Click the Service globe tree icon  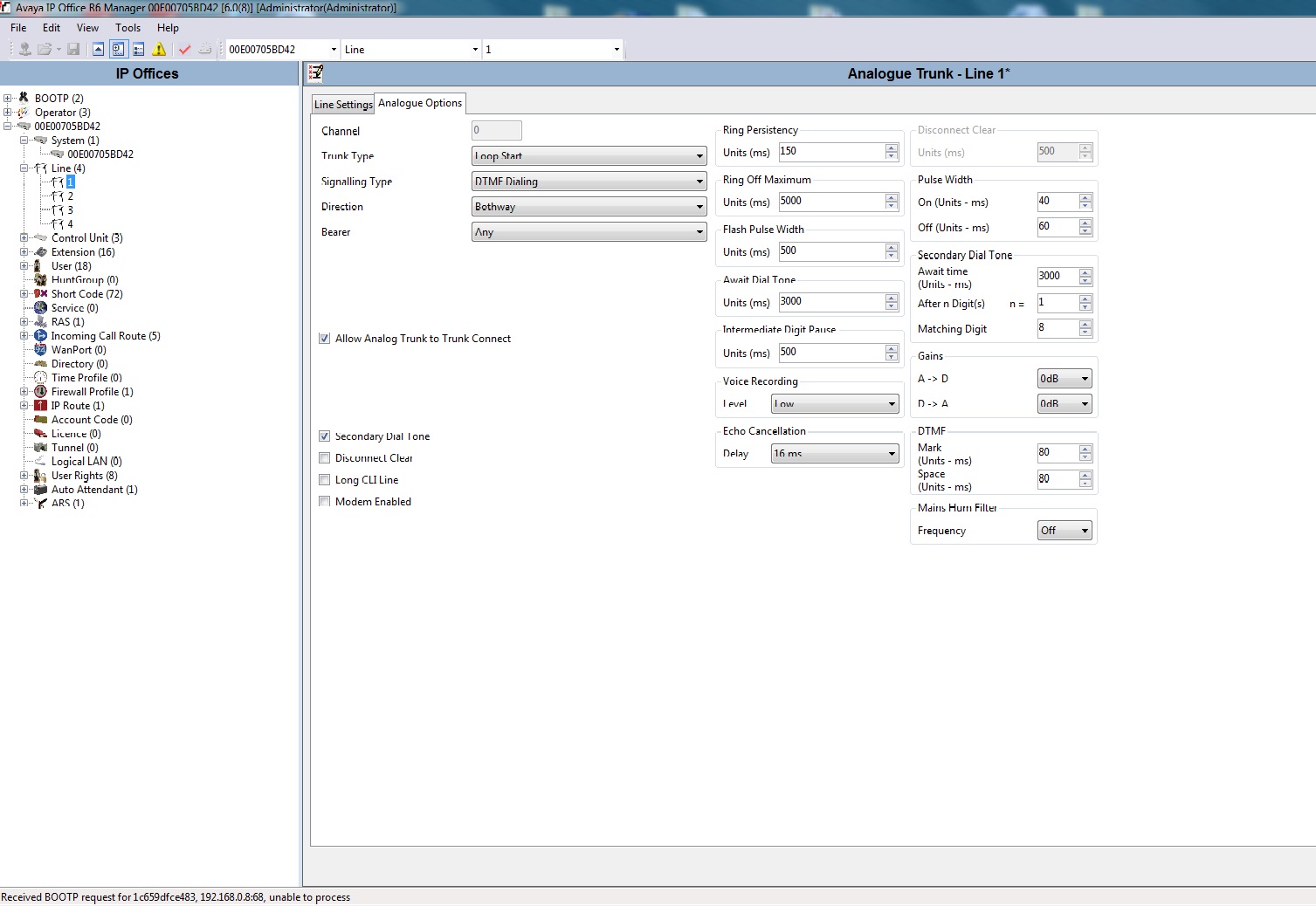40,307
